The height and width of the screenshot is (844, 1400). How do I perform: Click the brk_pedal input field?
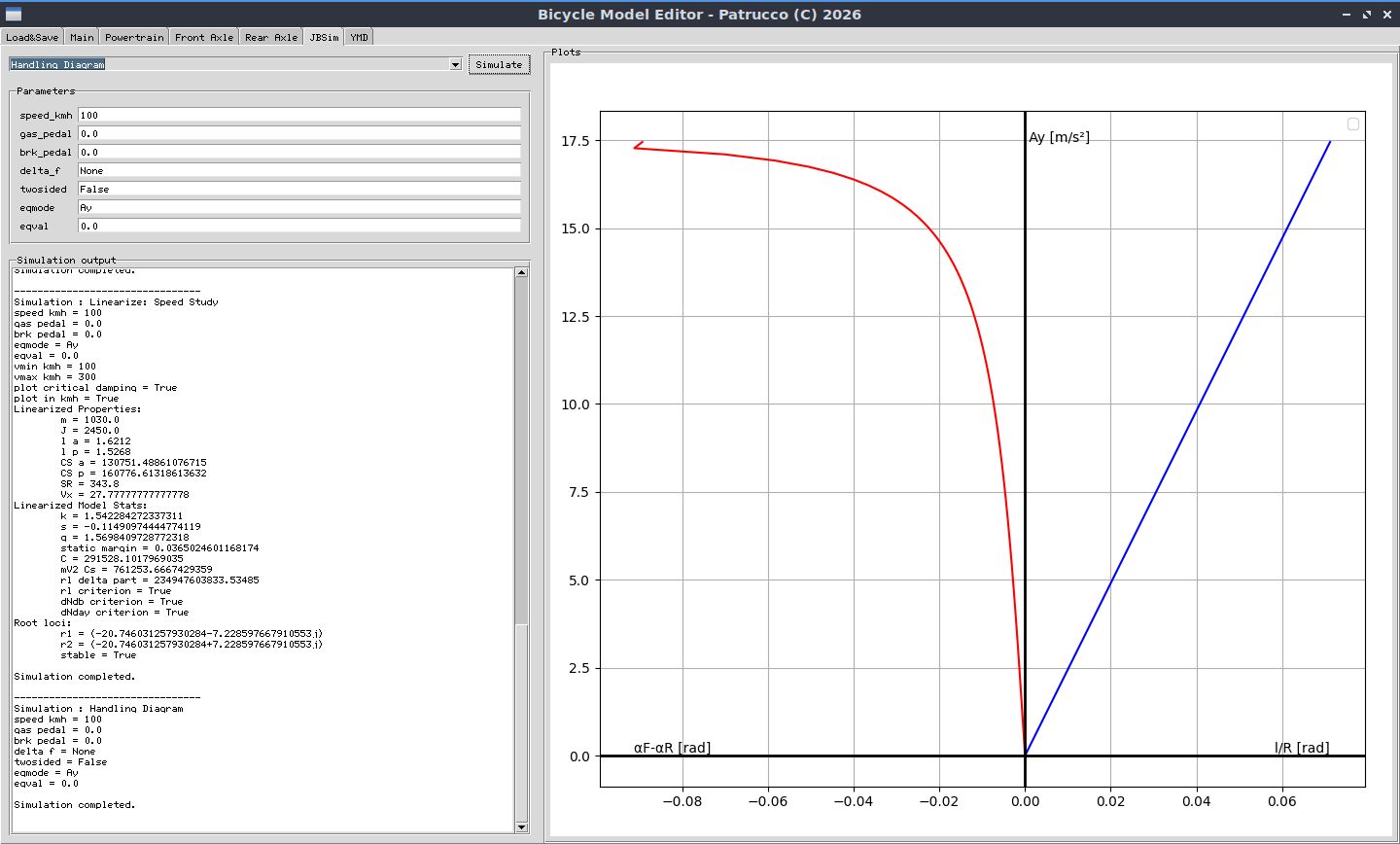(x=299, y=152)
